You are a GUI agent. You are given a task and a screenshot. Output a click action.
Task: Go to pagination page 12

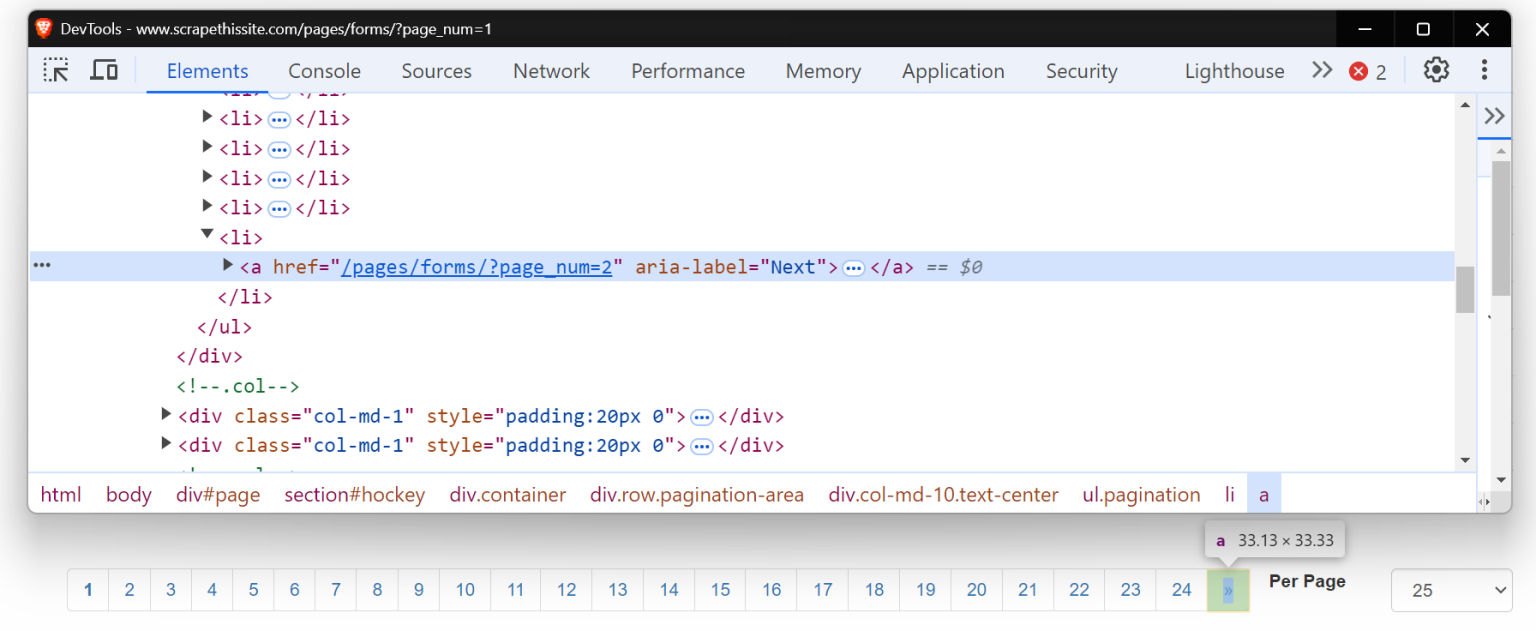(x=566, y=590)
